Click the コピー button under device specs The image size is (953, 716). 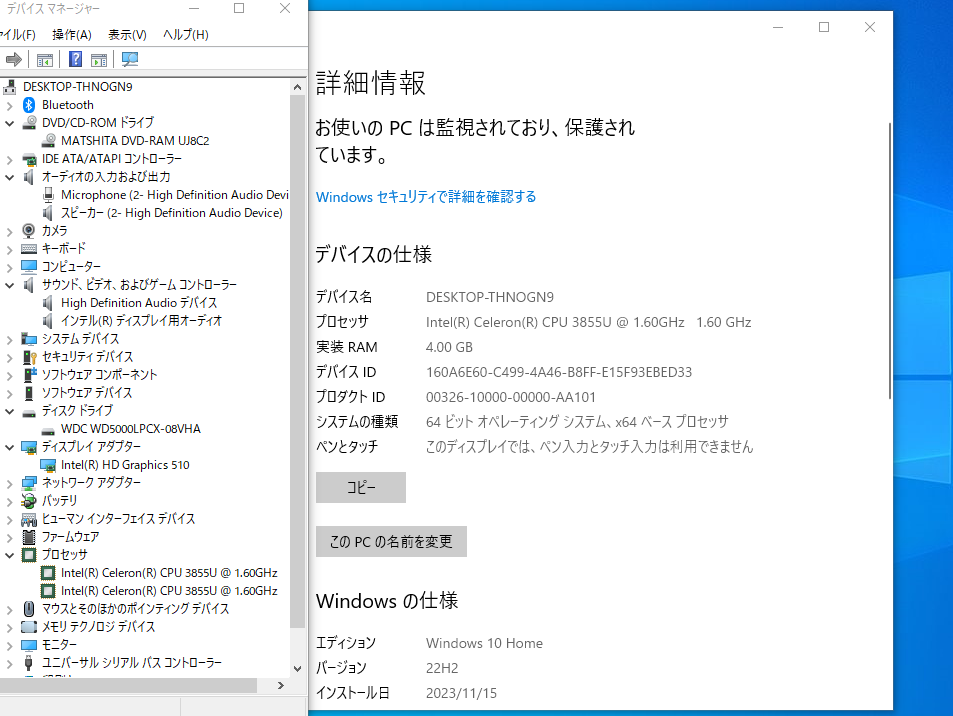361,487
